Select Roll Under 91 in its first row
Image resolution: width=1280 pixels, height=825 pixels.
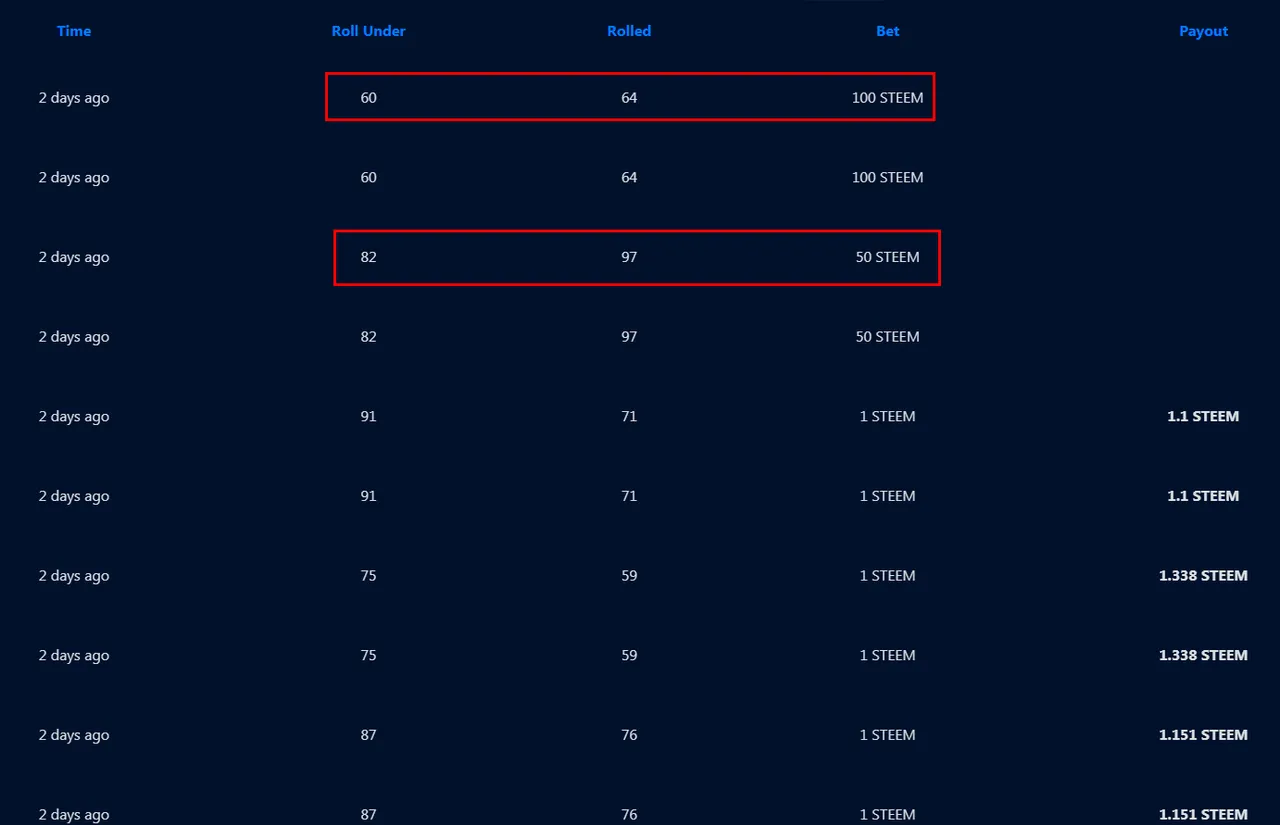click(x=369, y=416)
